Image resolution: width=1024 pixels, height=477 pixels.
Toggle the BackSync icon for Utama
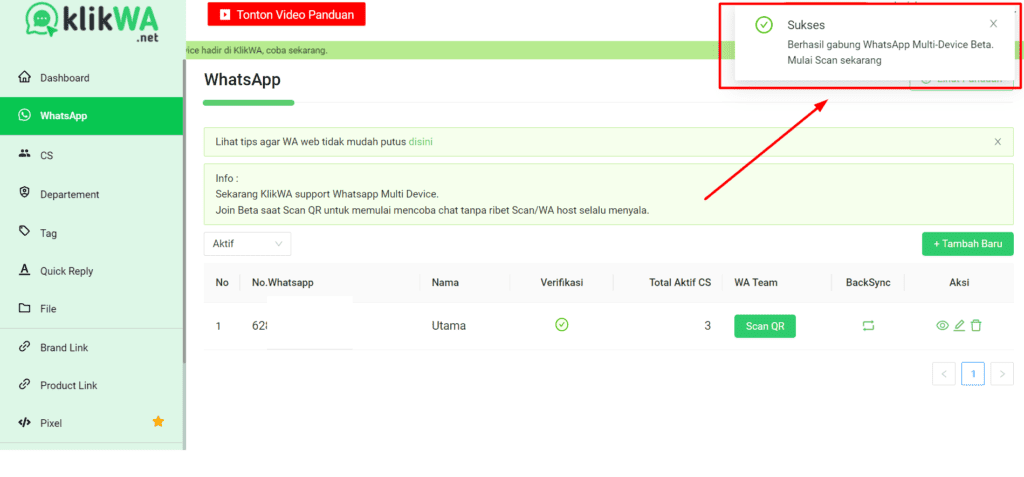point(868,326)
